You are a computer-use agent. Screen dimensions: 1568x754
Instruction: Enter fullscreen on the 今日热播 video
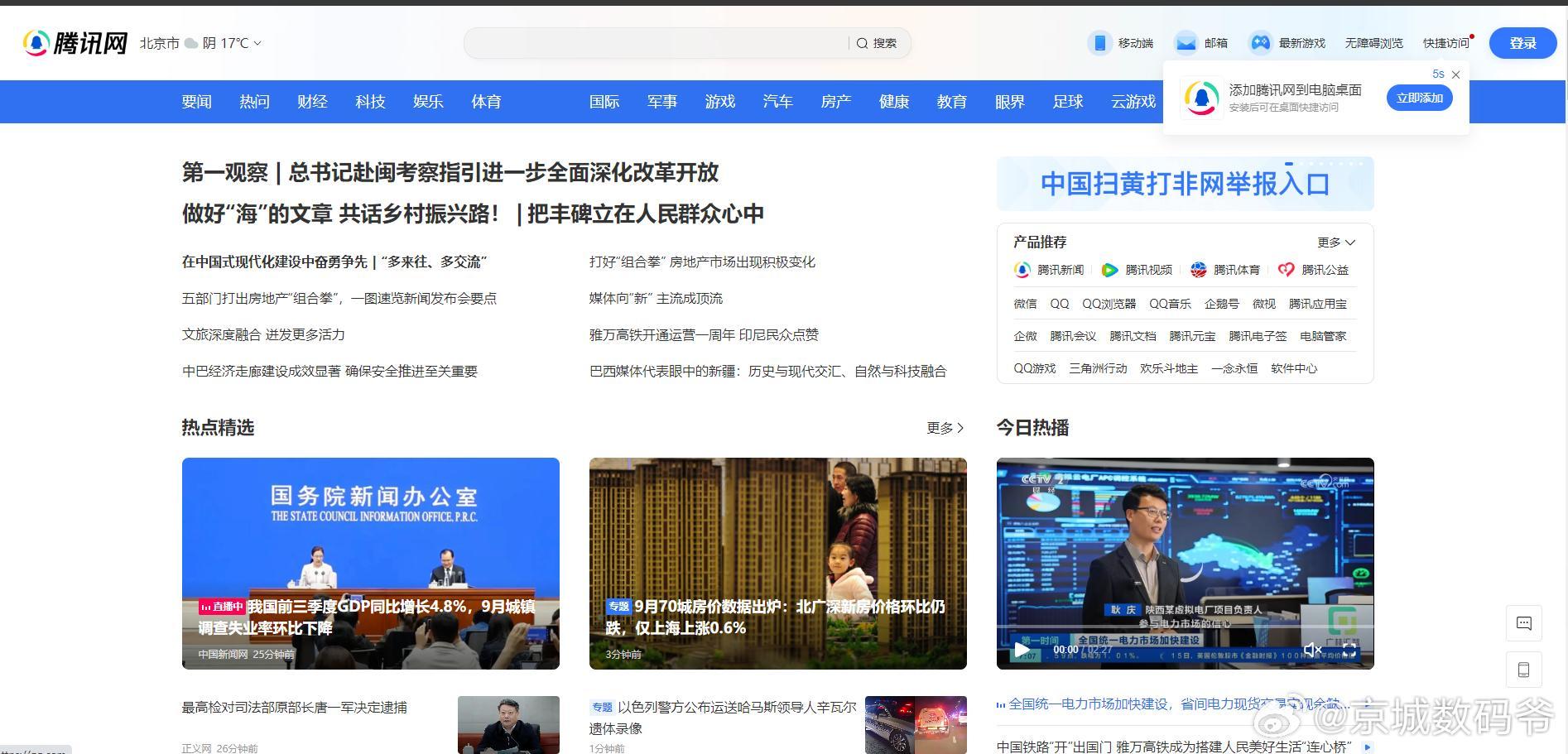1349,650
